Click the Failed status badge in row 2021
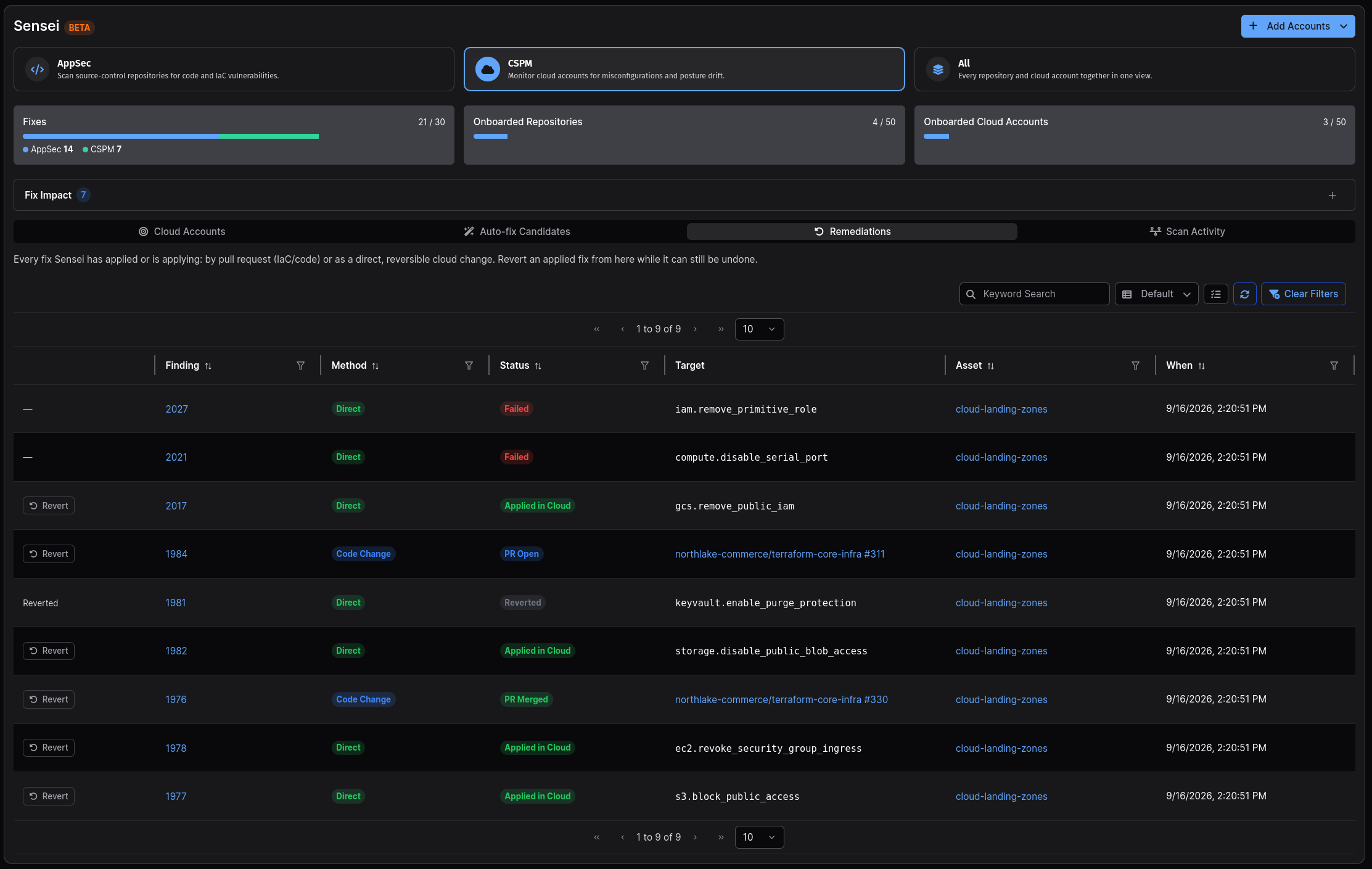 click(x=516, y=457)
